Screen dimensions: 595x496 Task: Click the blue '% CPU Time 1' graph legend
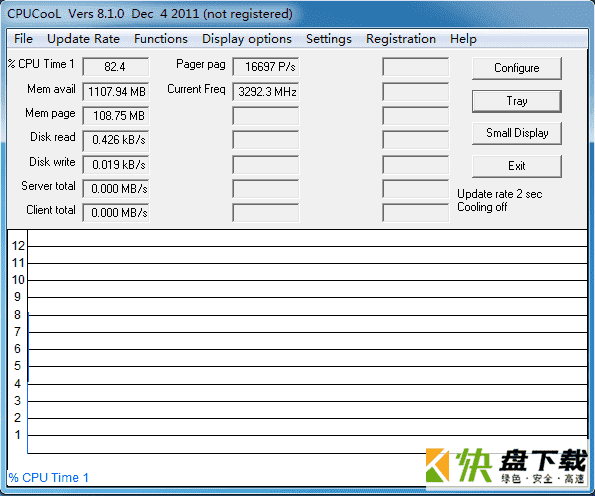pos(49,477)
